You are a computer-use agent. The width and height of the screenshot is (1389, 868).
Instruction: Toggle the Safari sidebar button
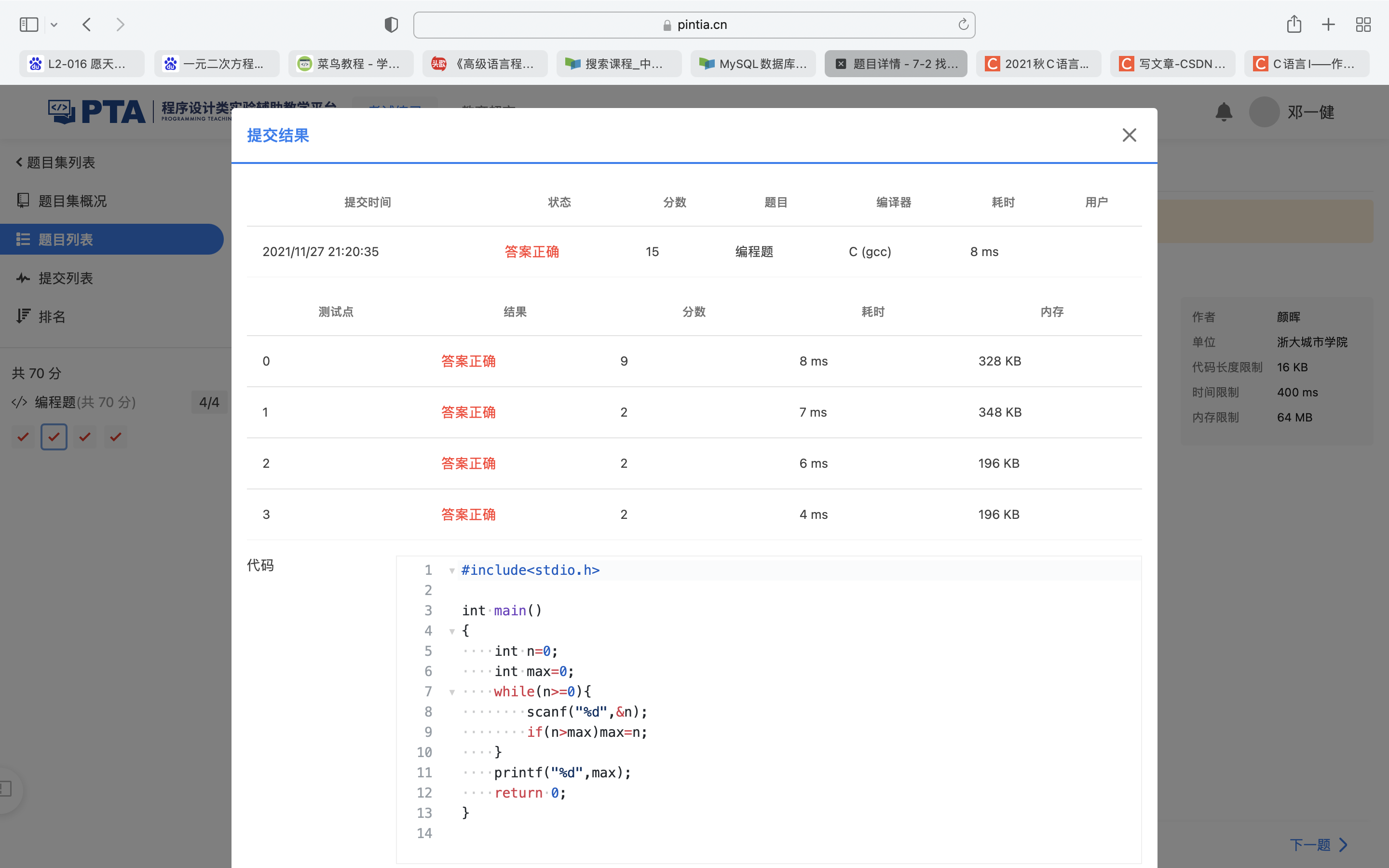(29, 25)
